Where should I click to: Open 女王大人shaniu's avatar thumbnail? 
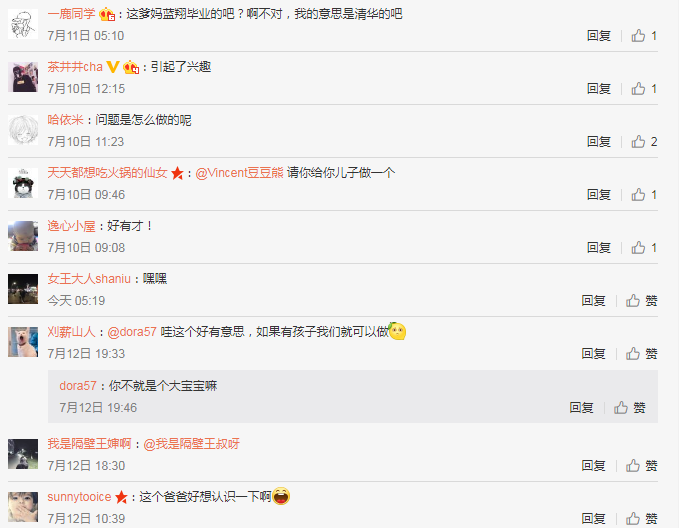(x=23, y=289)
